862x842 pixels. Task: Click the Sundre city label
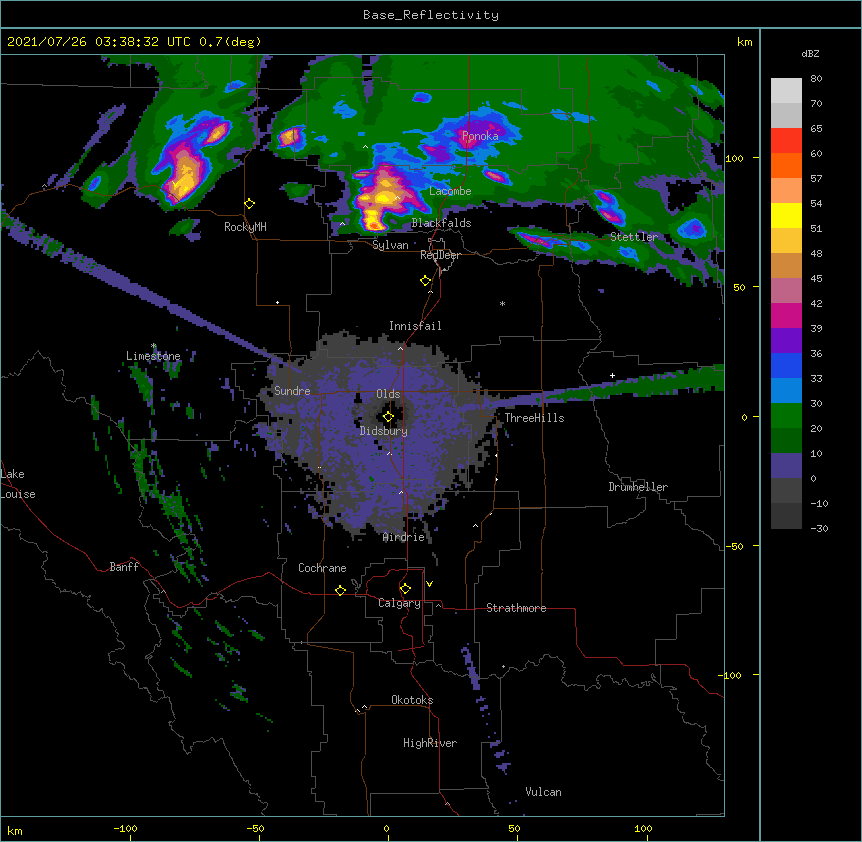pos(292,391)
